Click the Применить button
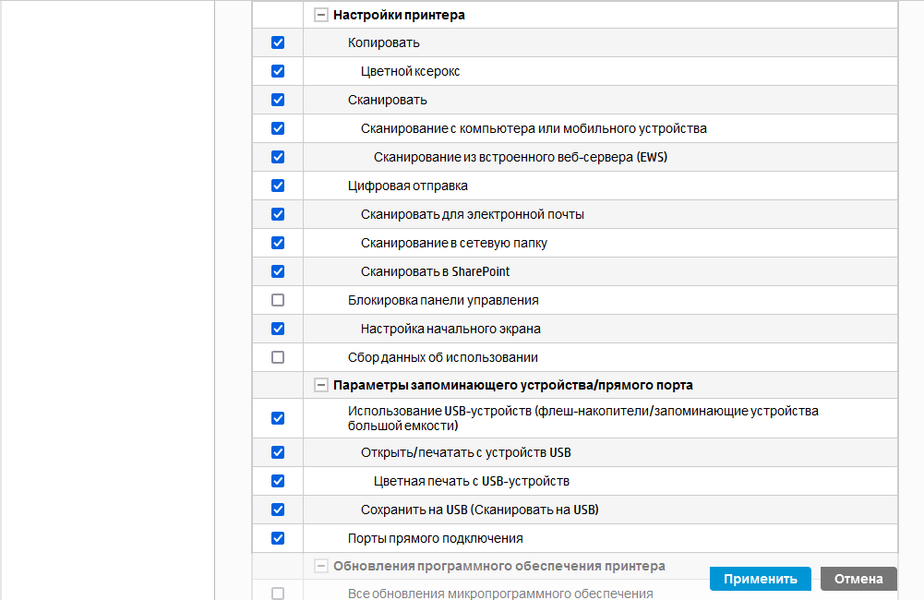924x600 pixels. pos(760,578)
